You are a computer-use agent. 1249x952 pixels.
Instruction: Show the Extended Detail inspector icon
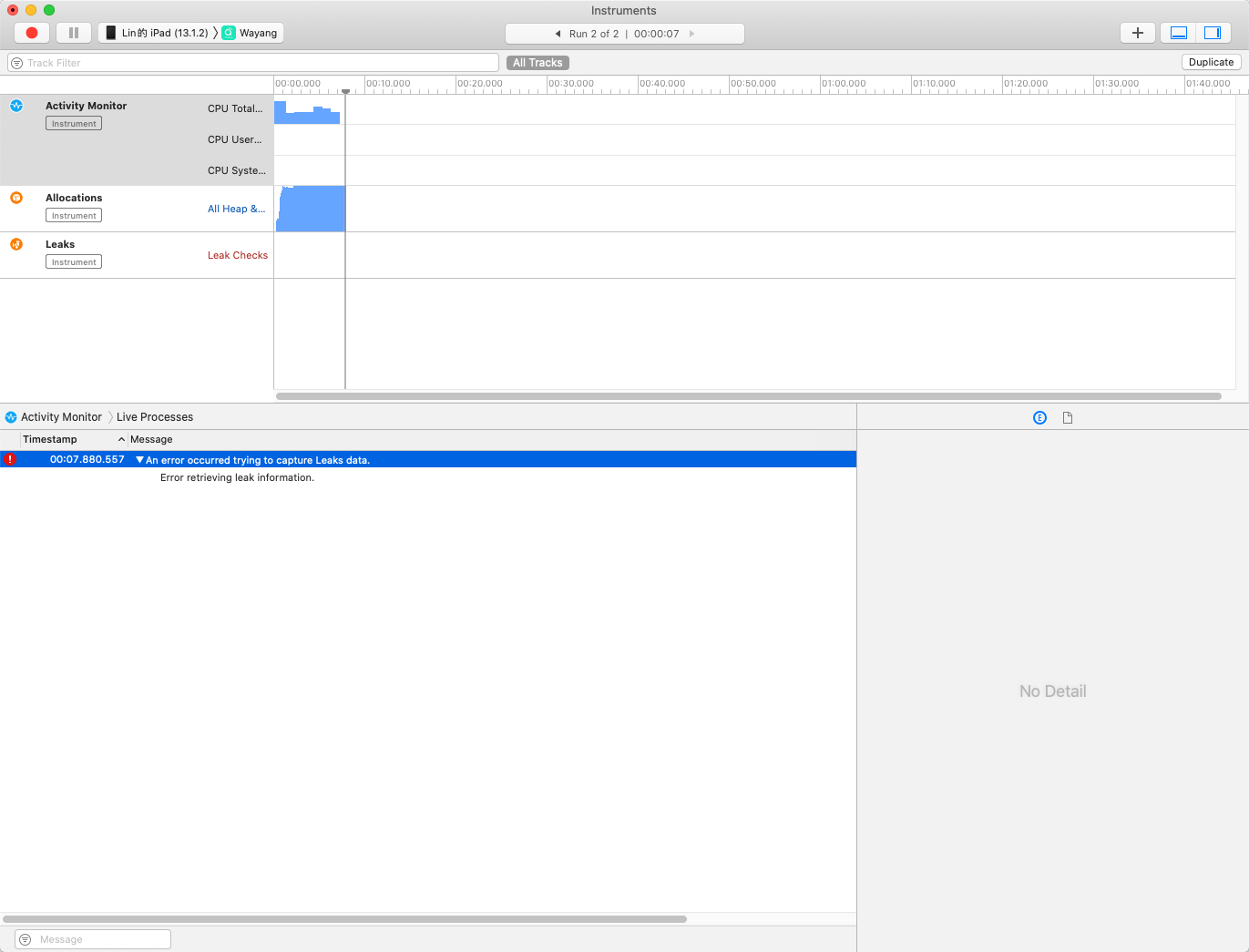pos(1039,417)
